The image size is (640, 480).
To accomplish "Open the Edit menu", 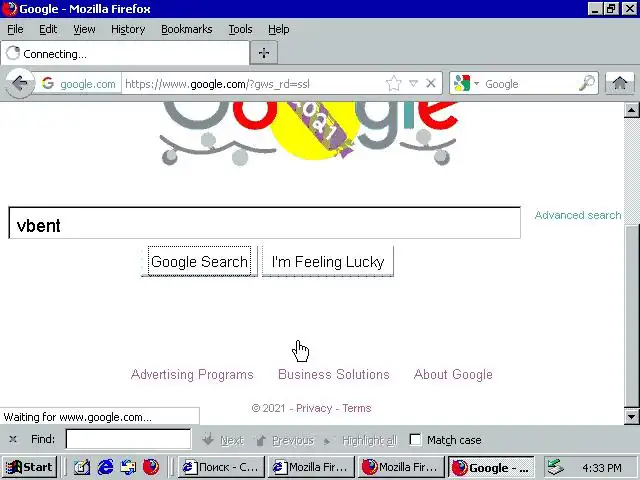I will 48,29.
